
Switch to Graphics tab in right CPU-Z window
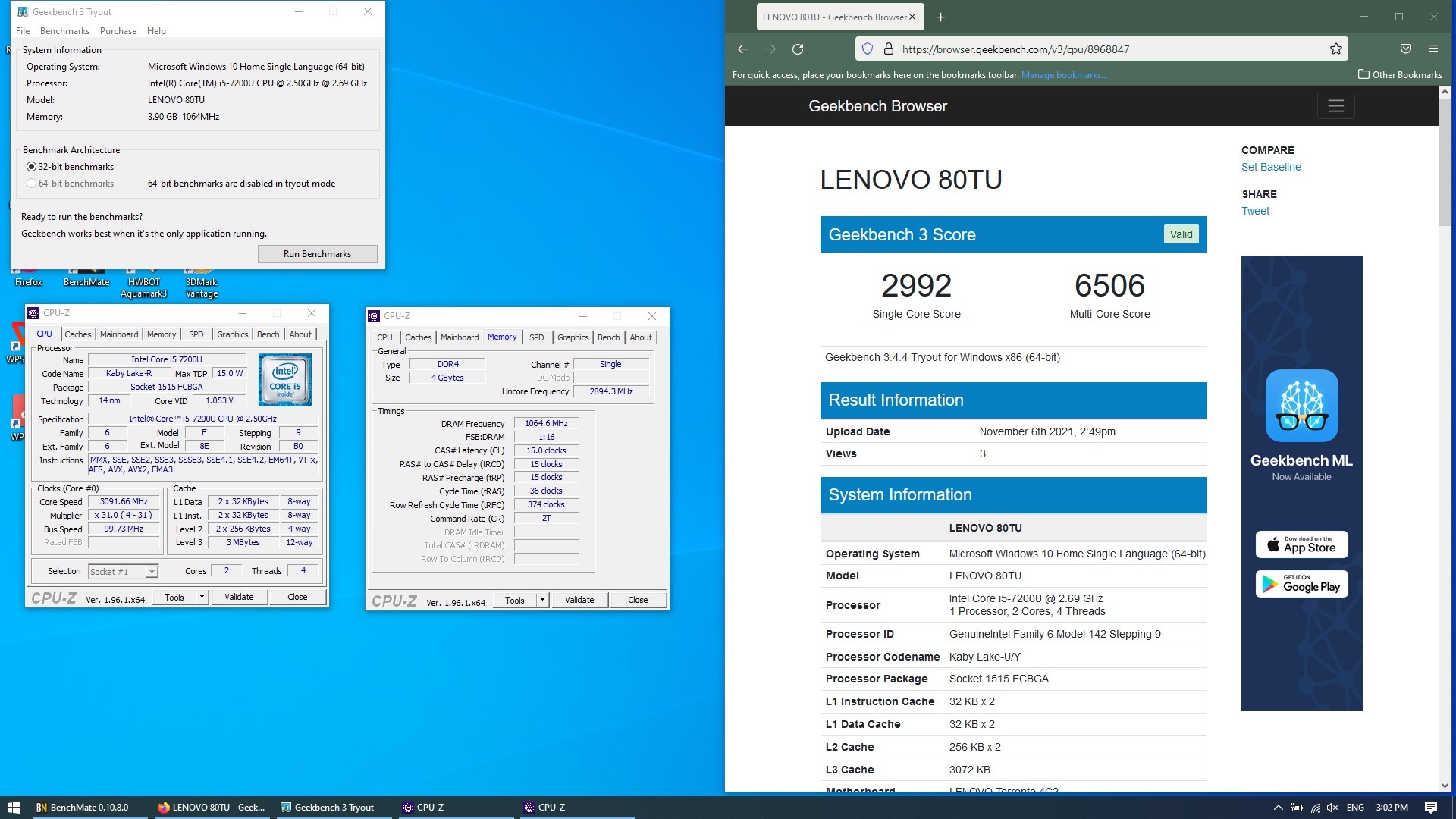pos(573,337)
